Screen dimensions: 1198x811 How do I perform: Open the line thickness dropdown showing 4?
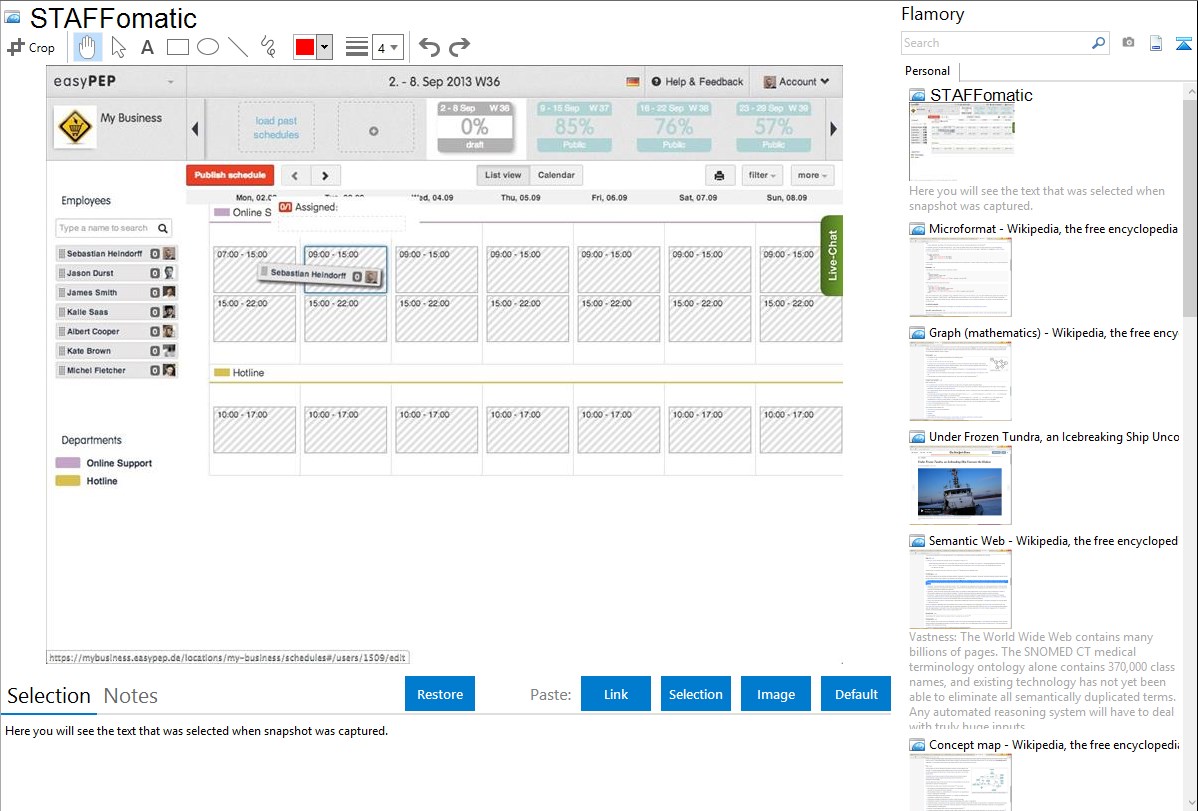tap(388, 47)
